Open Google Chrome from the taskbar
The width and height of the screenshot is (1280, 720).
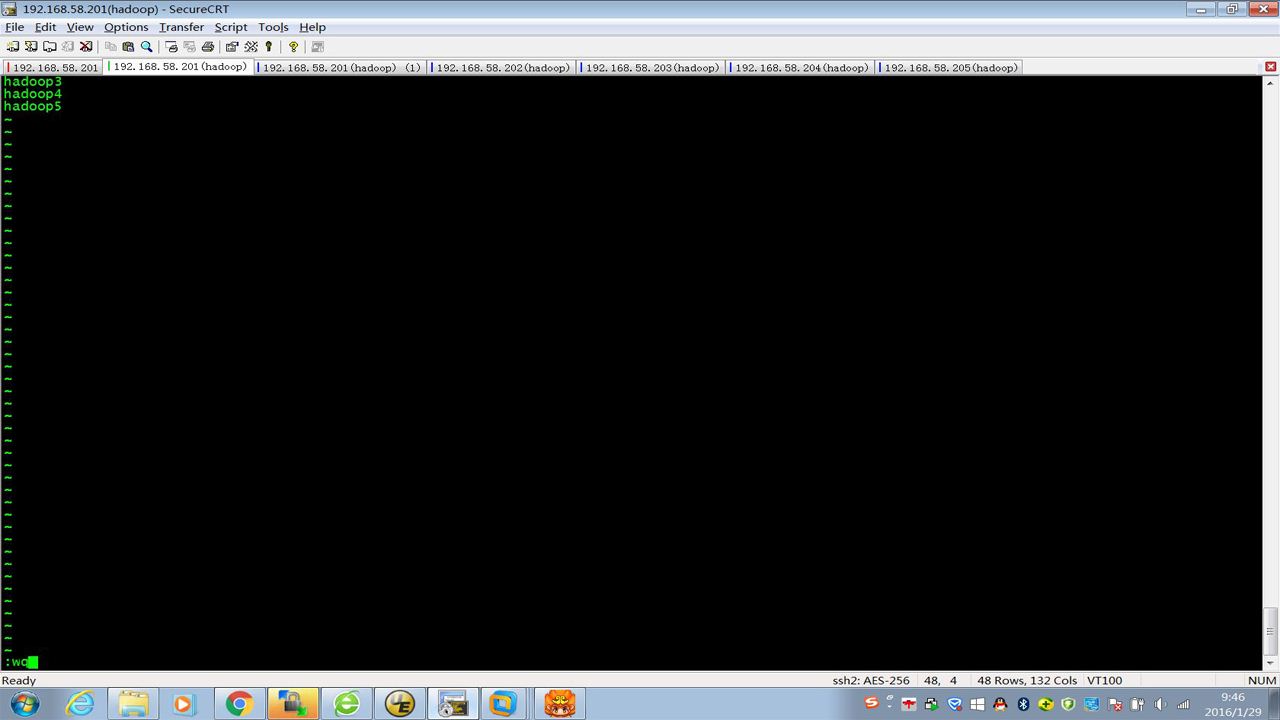click(238, 704)
